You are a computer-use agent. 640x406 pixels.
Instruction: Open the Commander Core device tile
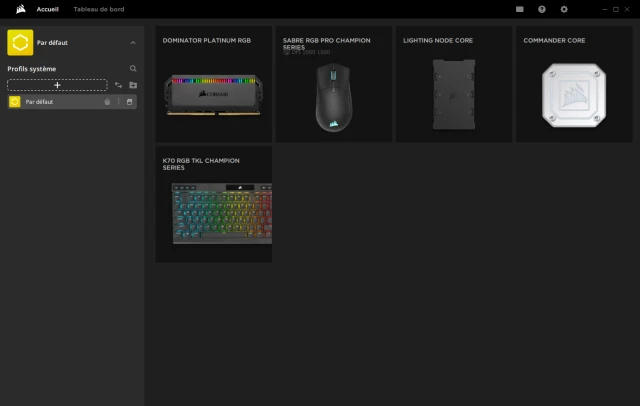pyautogui.click(x=574, y=84)
